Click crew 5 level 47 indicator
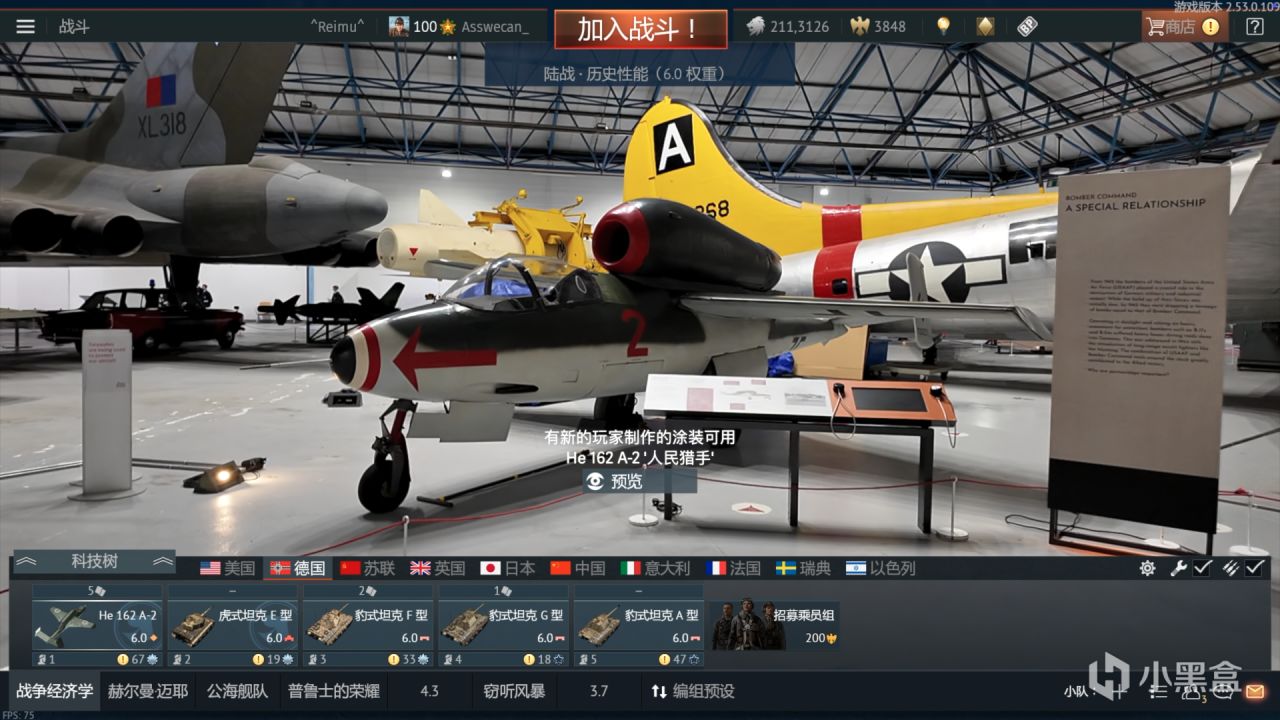This screenshot has width=1280, height=720. click(x=679, y=659)
